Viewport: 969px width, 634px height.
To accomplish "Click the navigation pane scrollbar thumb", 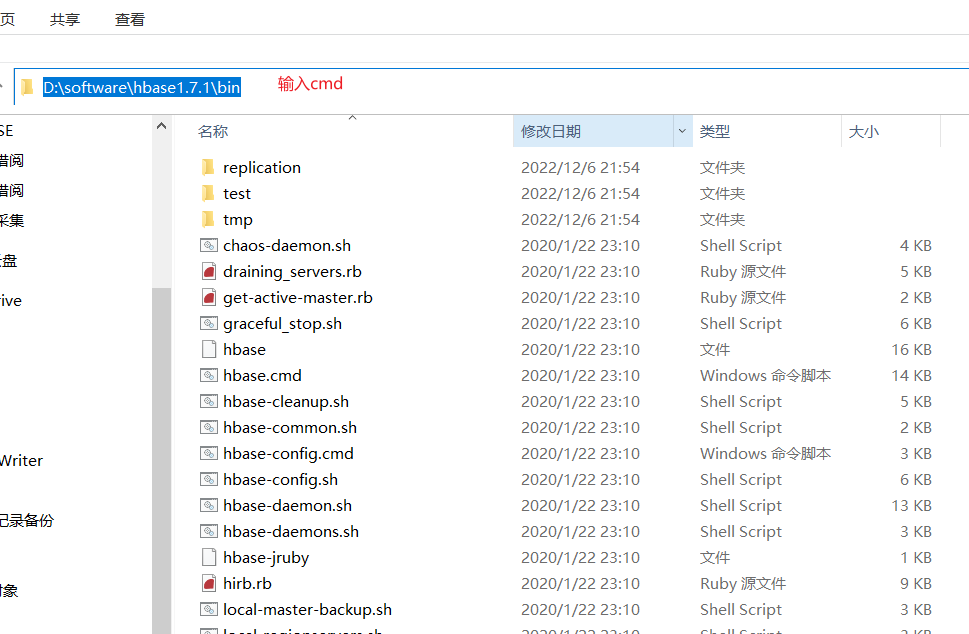I will (x=161, y=460).
